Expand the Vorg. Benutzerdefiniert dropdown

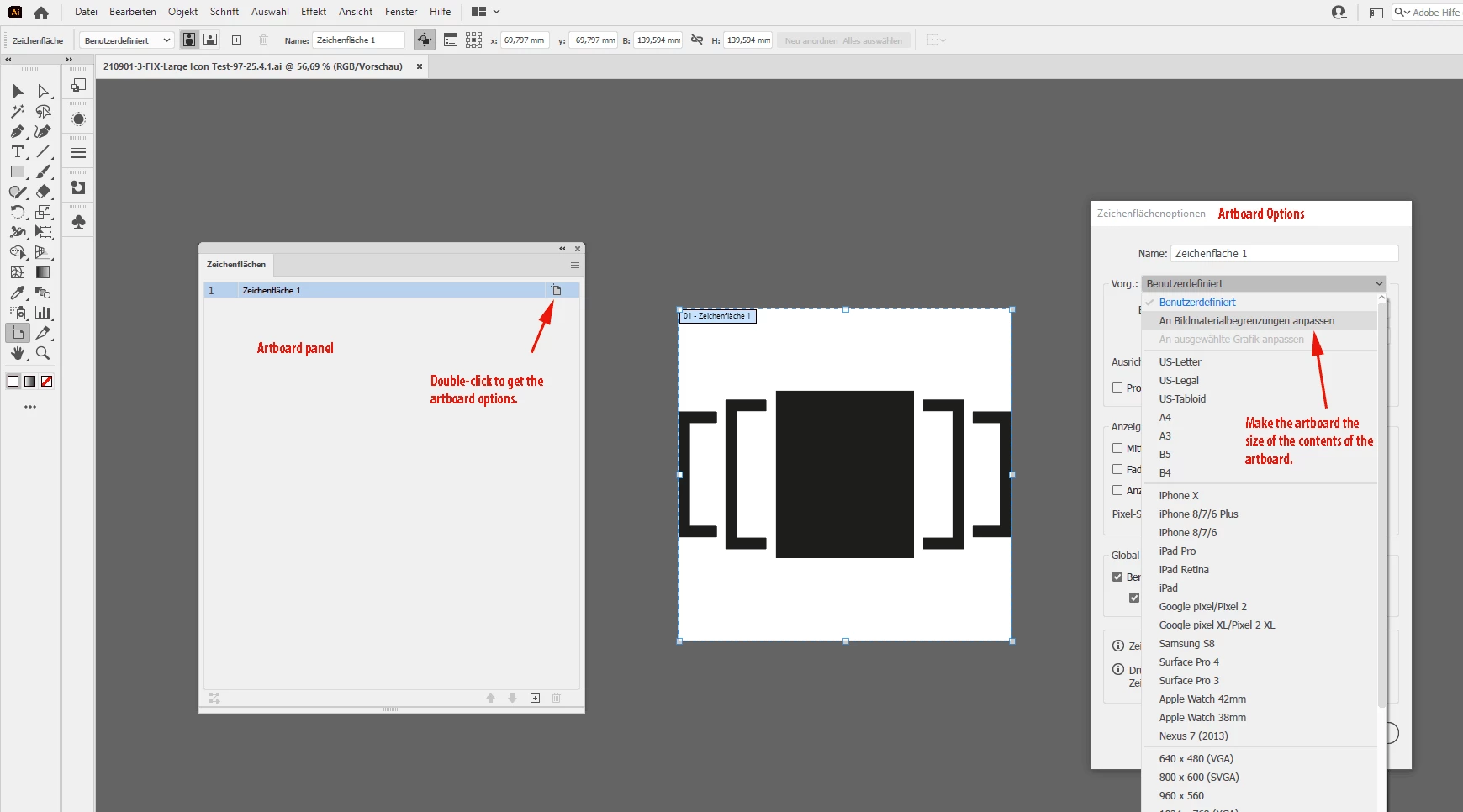coord(1263,283)
